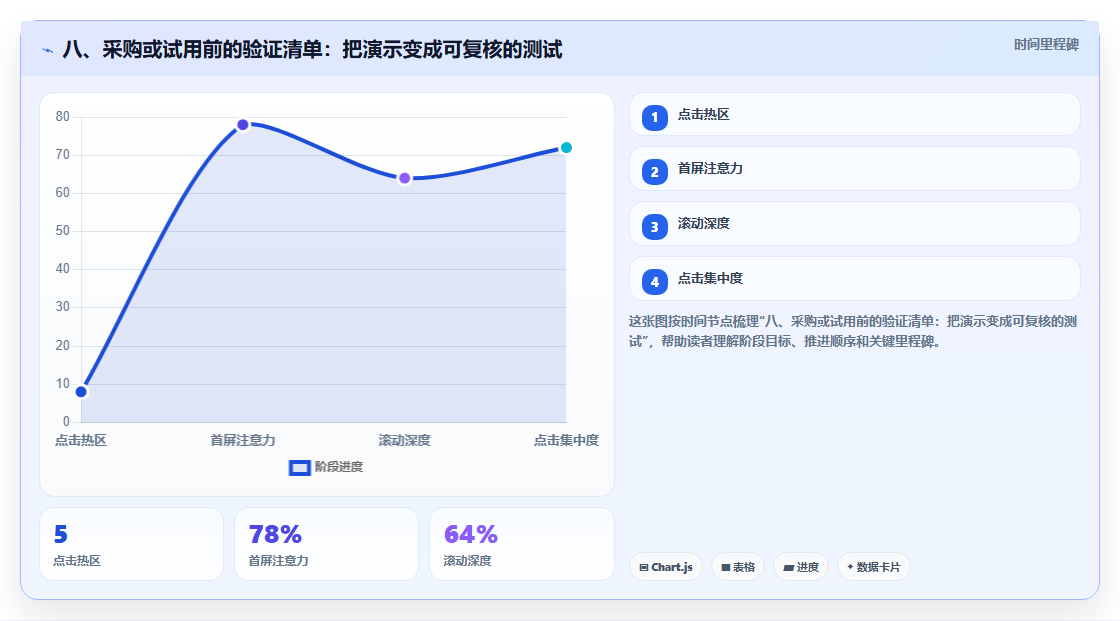Click the Chart.js tag chip
The image size is (1120, 621).
click(x=666, y=567)
